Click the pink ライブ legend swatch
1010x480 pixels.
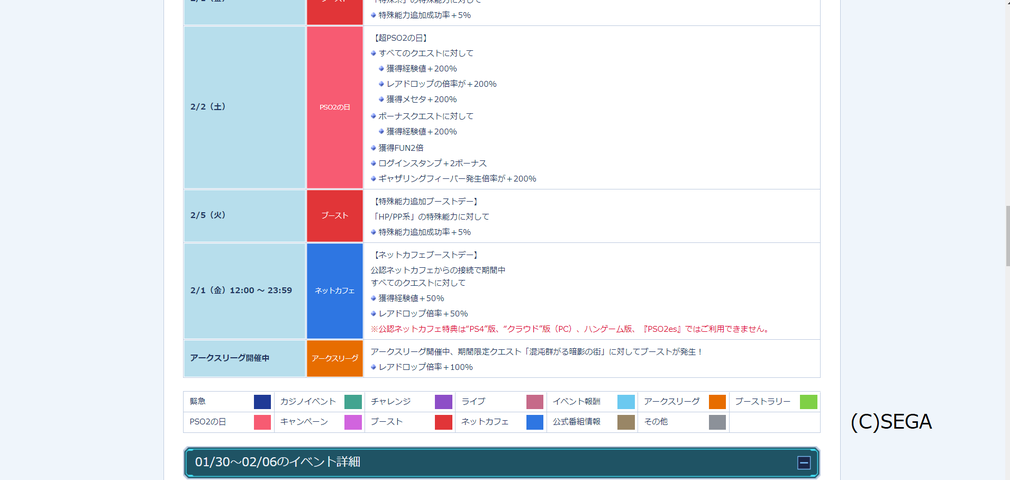point(535,402)
